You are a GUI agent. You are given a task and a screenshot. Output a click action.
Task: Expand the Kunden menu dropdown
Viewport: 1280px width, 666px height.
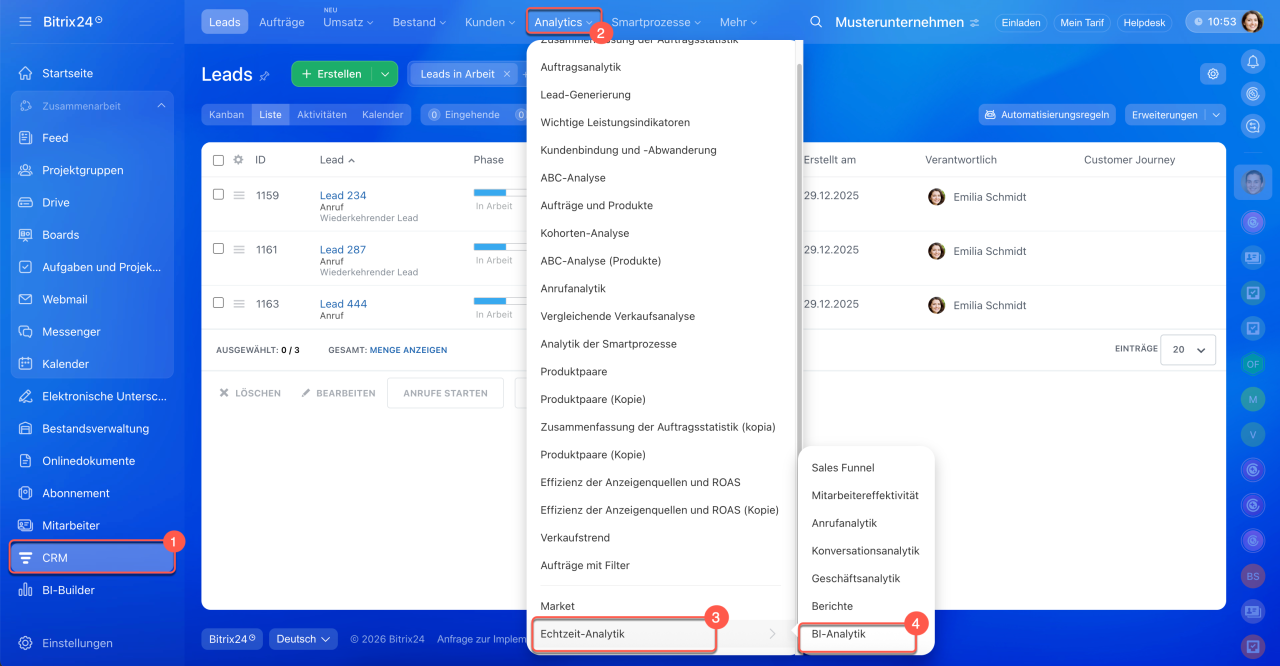click(x=490, y=22)
